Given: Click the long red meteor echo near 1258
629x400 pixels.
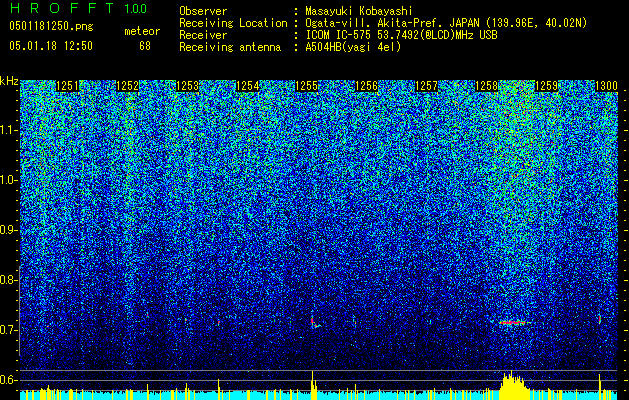Looking at the screenshot, I should click(512, 322).
